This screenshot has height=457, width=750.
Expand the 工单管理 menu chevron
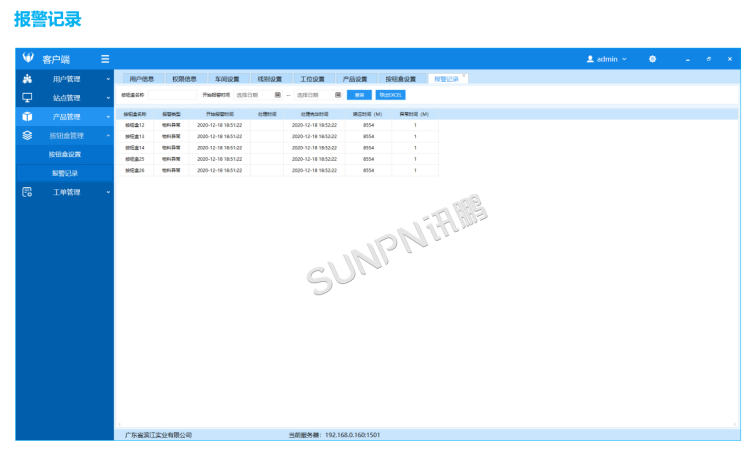108,192
